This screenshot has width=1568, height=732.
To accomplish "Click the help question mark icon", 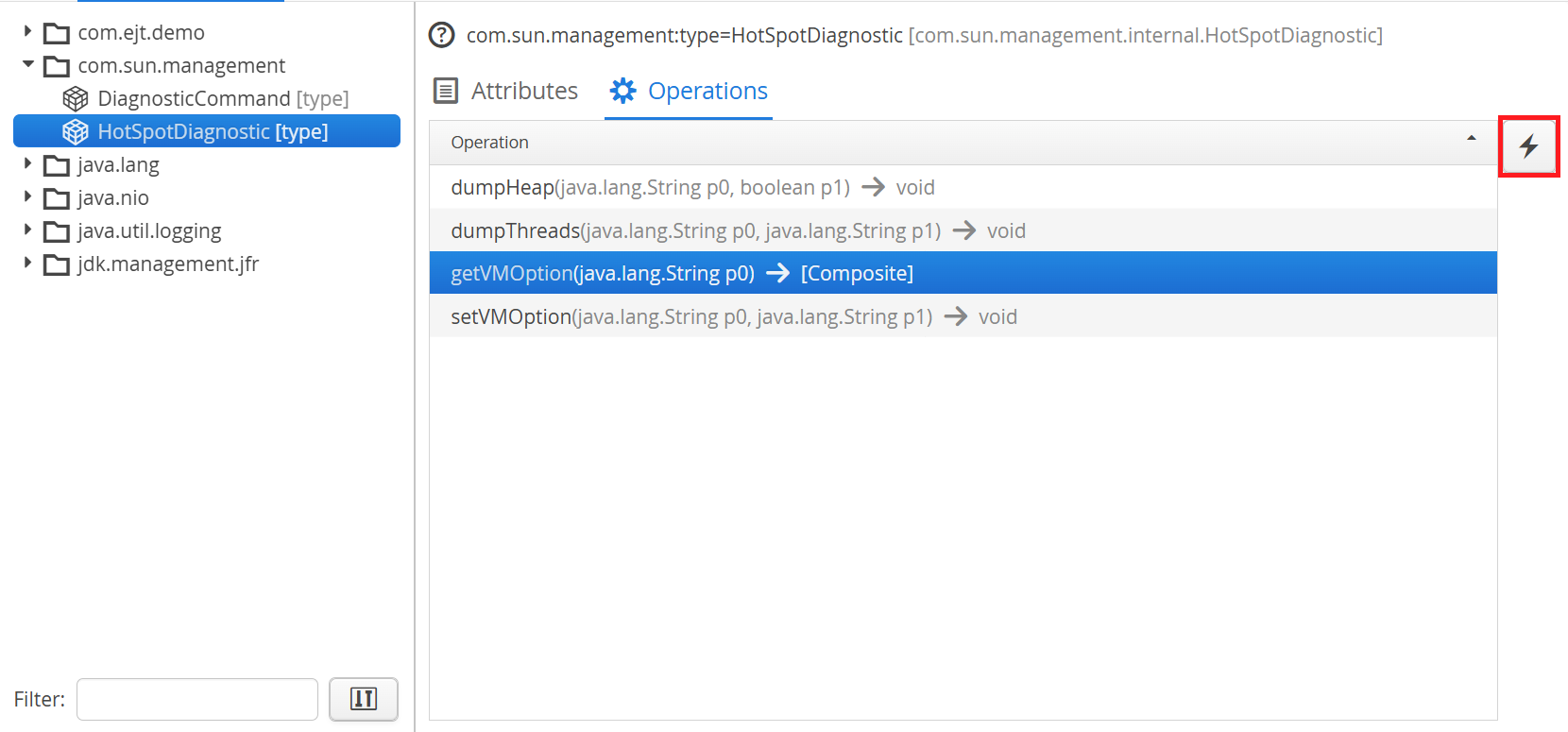I will point(441,35).
